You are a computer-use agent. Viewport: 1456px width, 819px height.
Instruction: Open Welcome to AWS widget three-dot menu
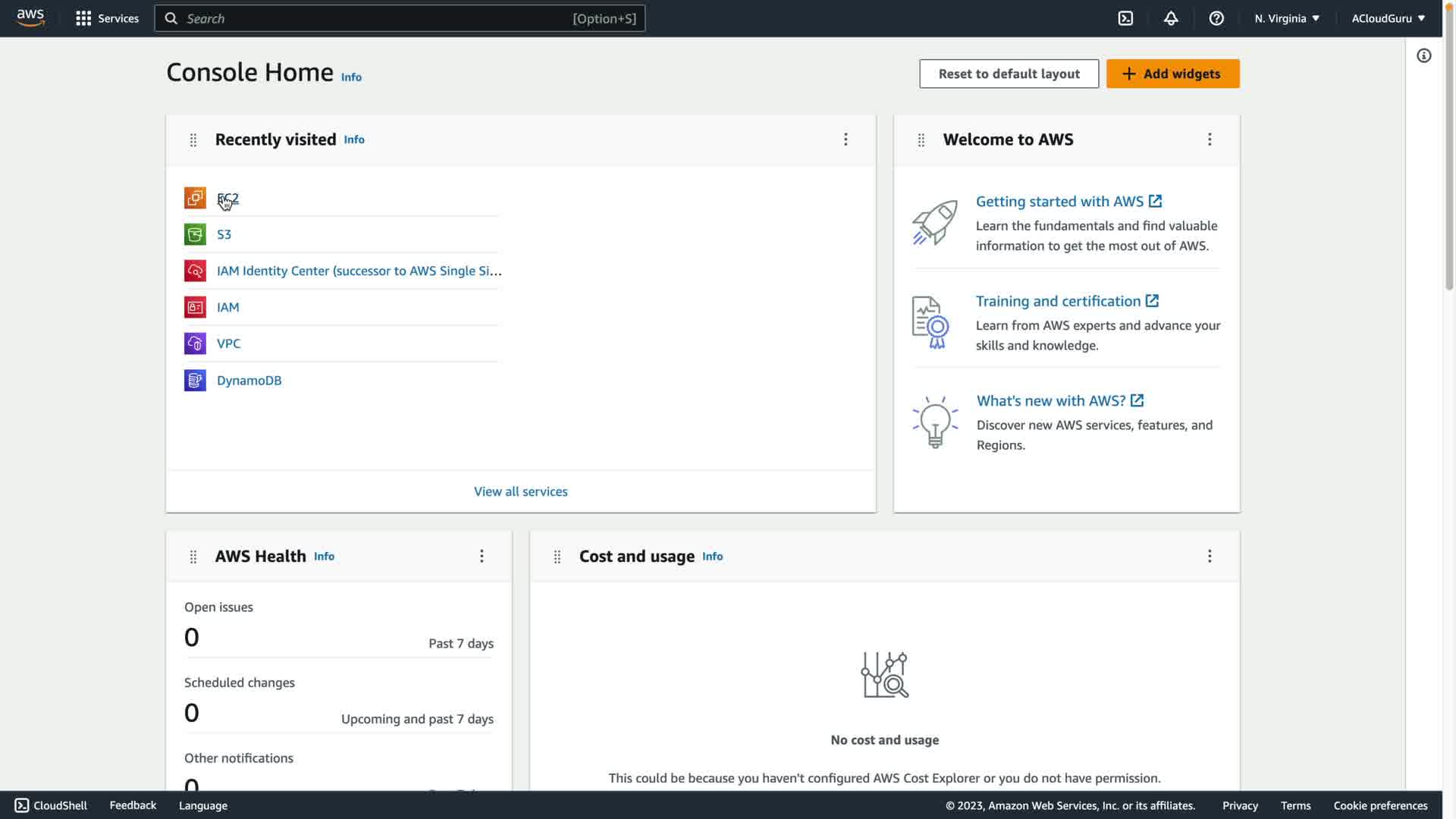(1210, 140)
